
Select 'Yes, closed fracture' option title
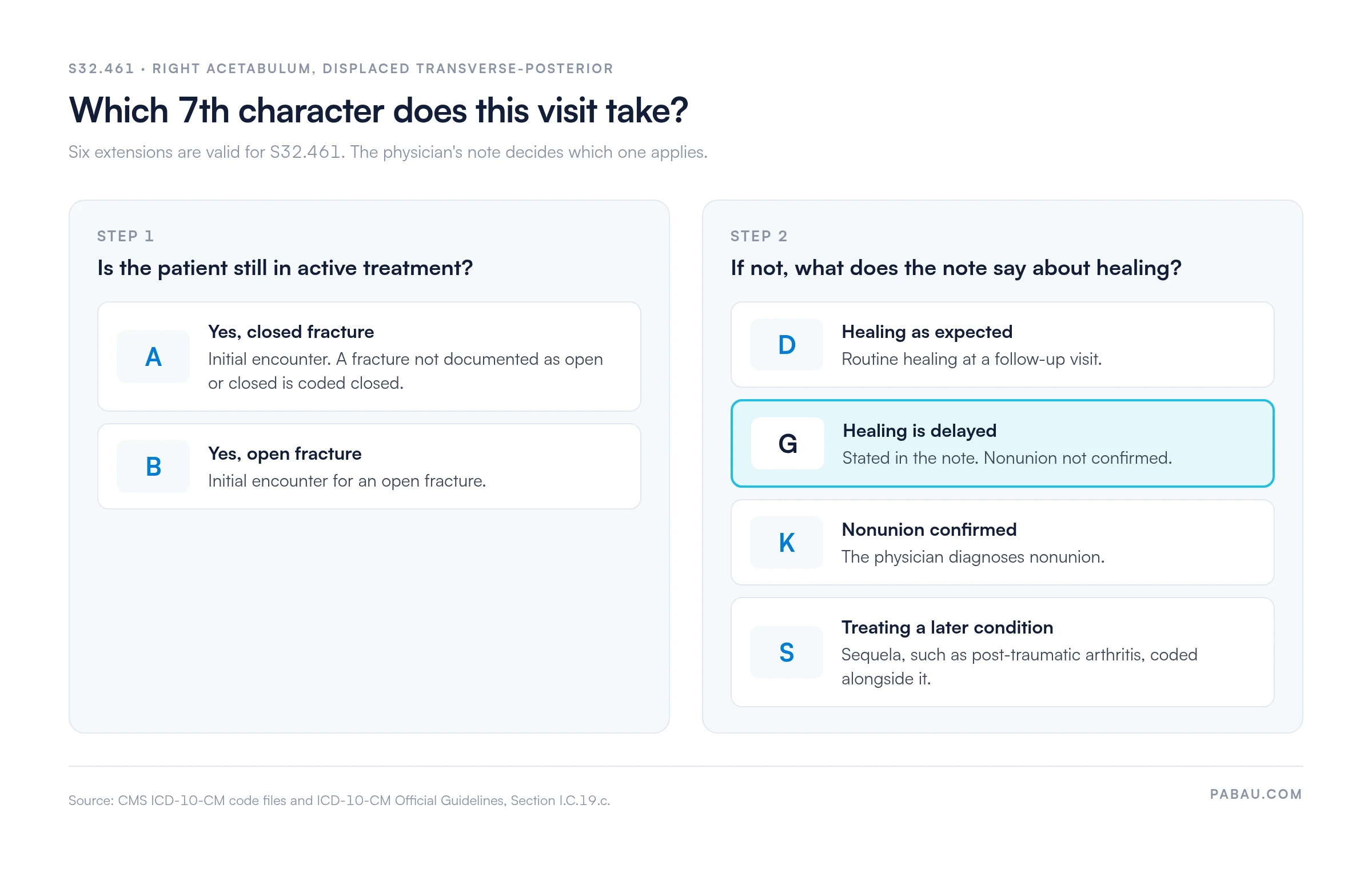[x=291, y=332]
